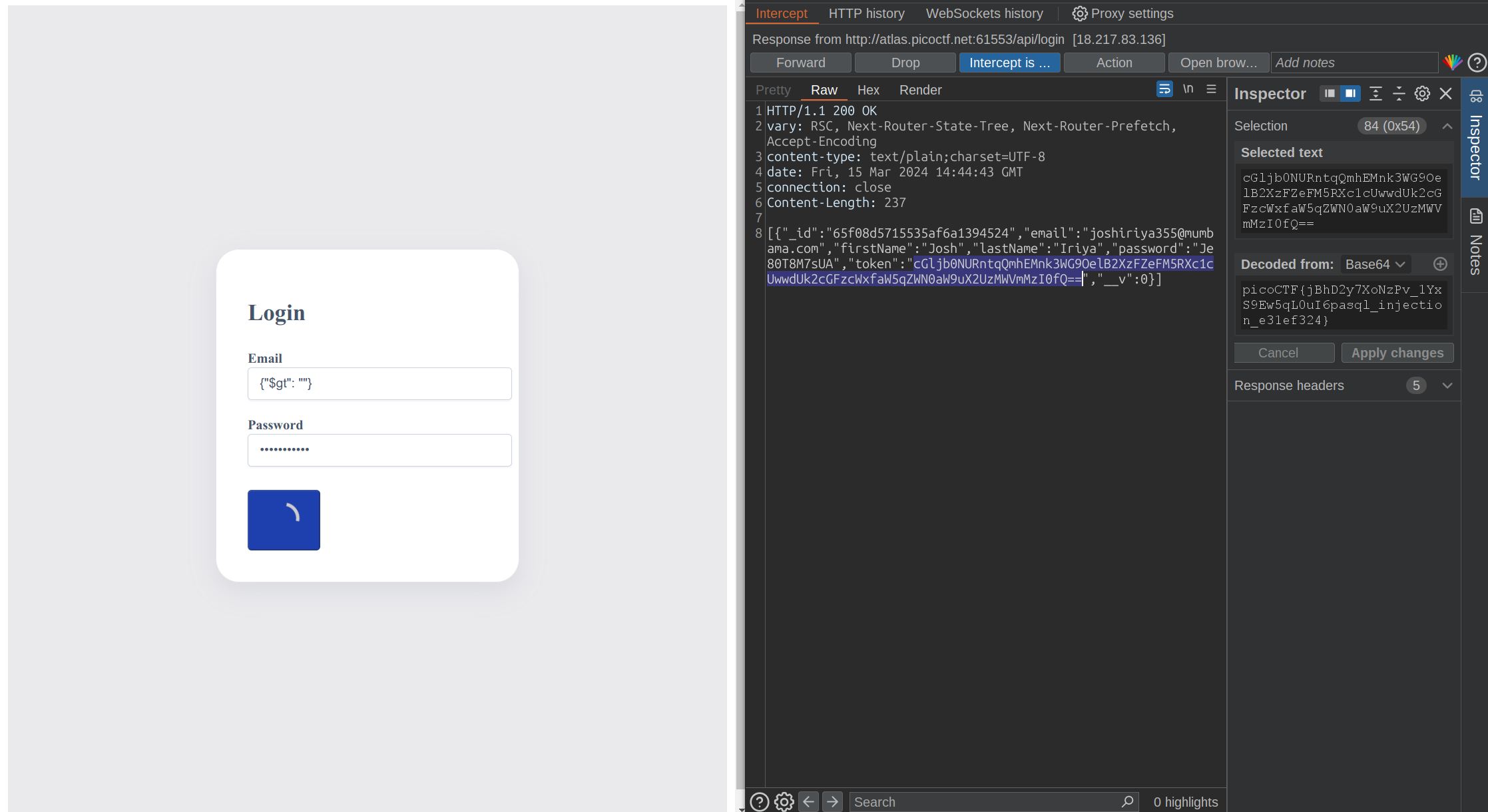Pick a highlight color with rainbow icon
Screen dimensions: 1488x812
point(1453,63)
